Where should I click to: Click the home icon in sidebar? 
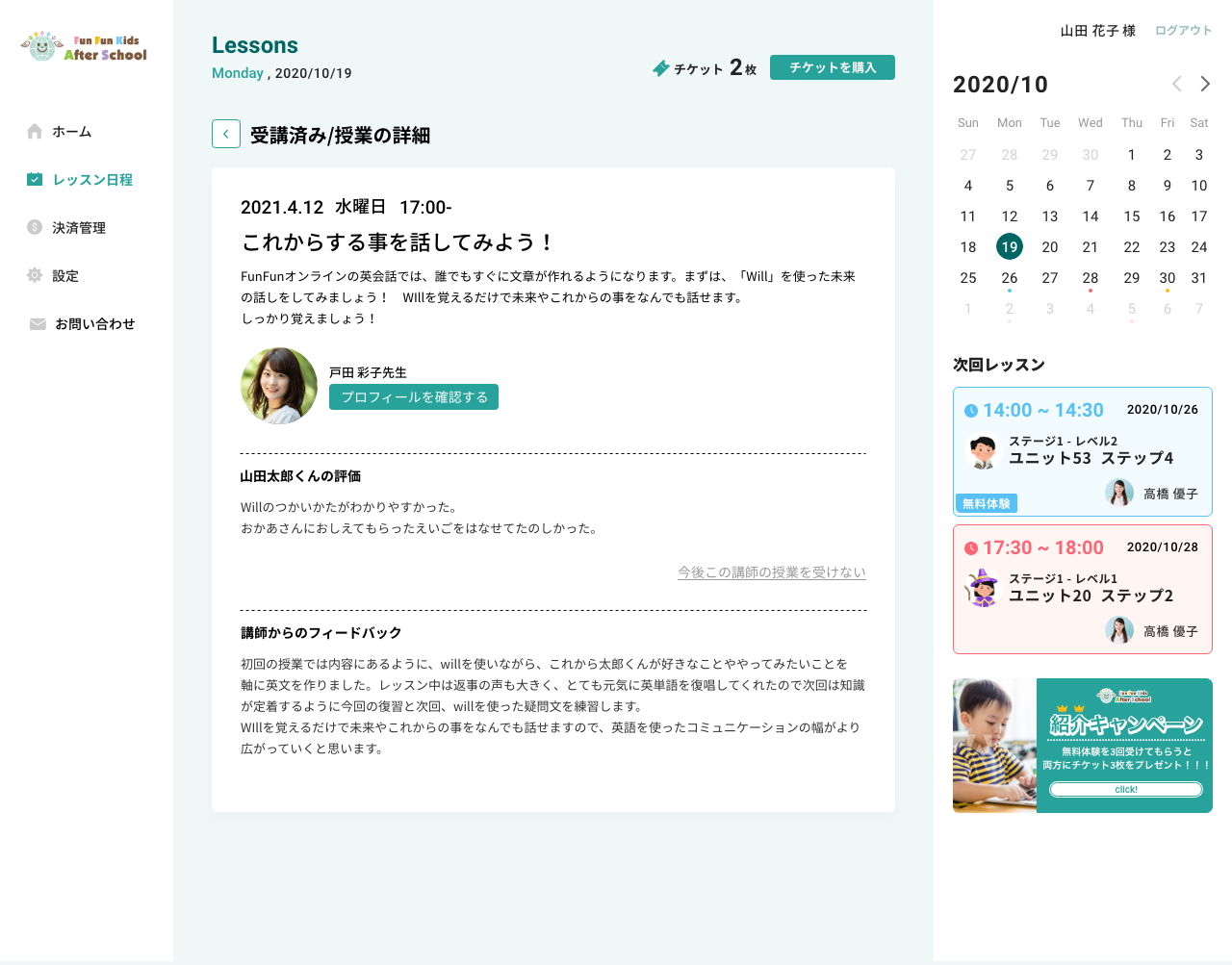(35, 132)
